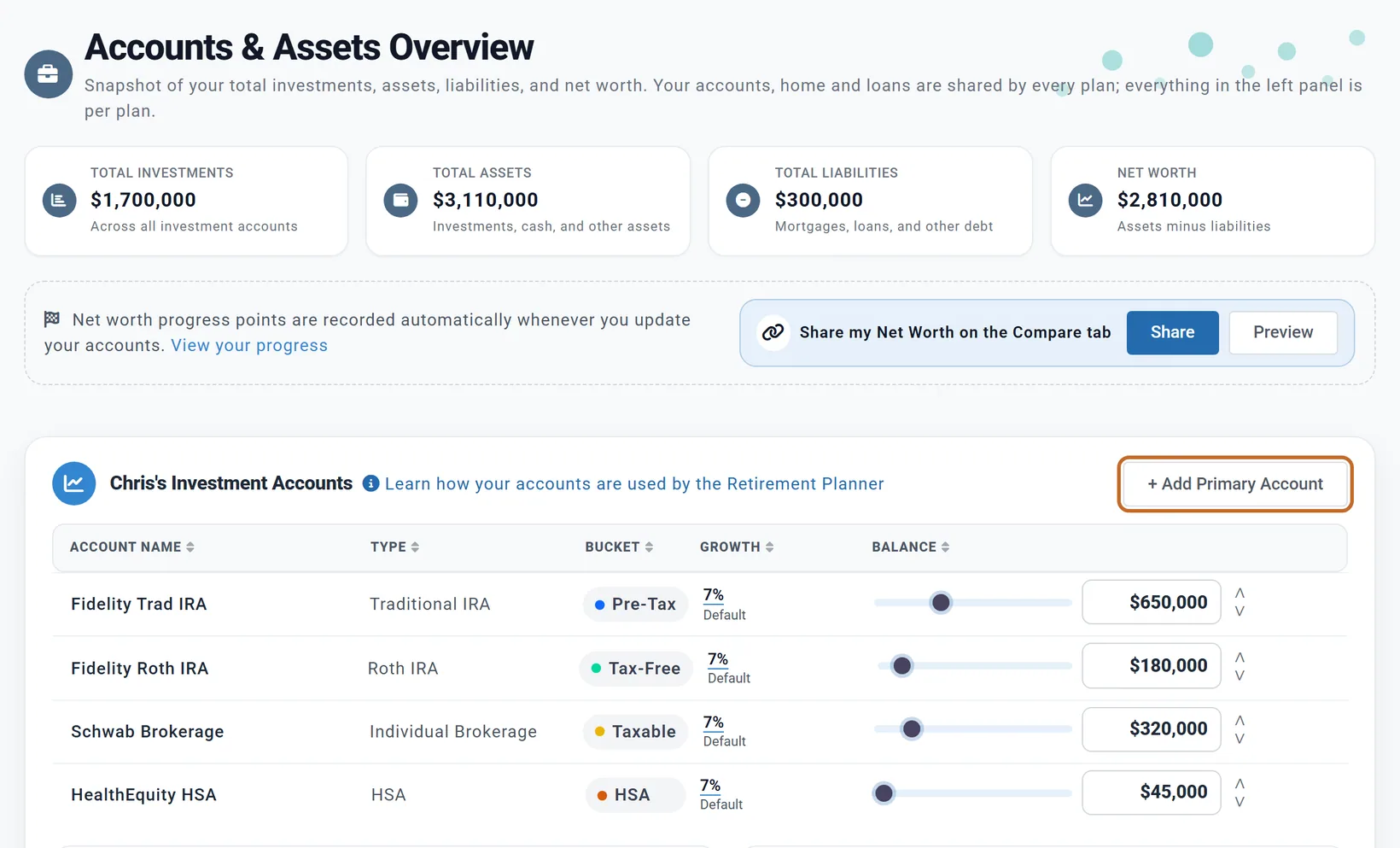This screenshot has height=848, width=1400.
Task: Click the Pre-Tax bucket badge
Action: coord(636,604)
